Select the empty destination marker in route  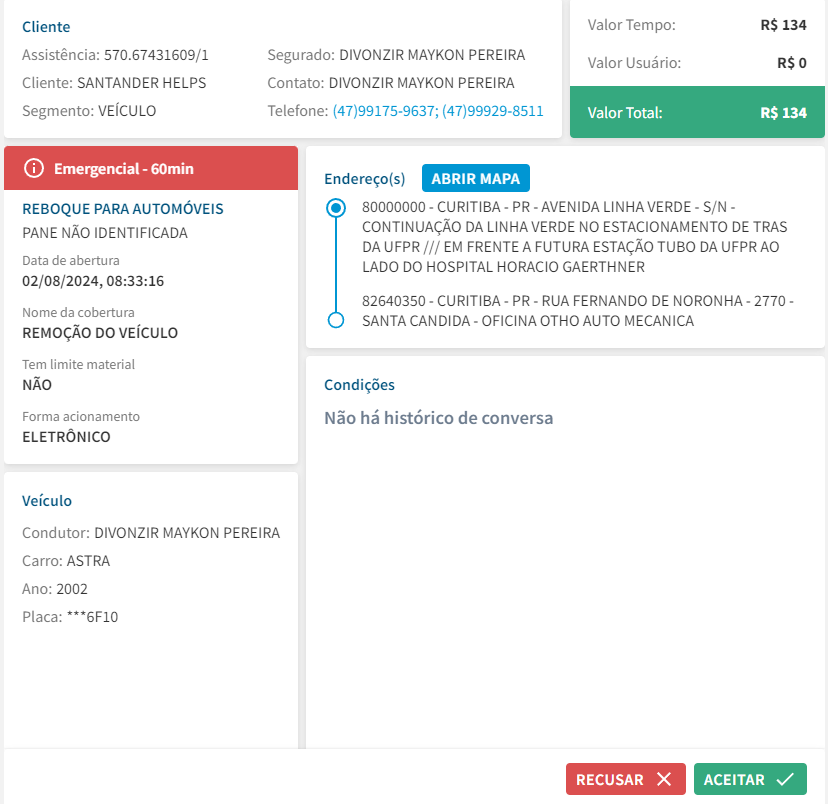click(x=336, y=320)
